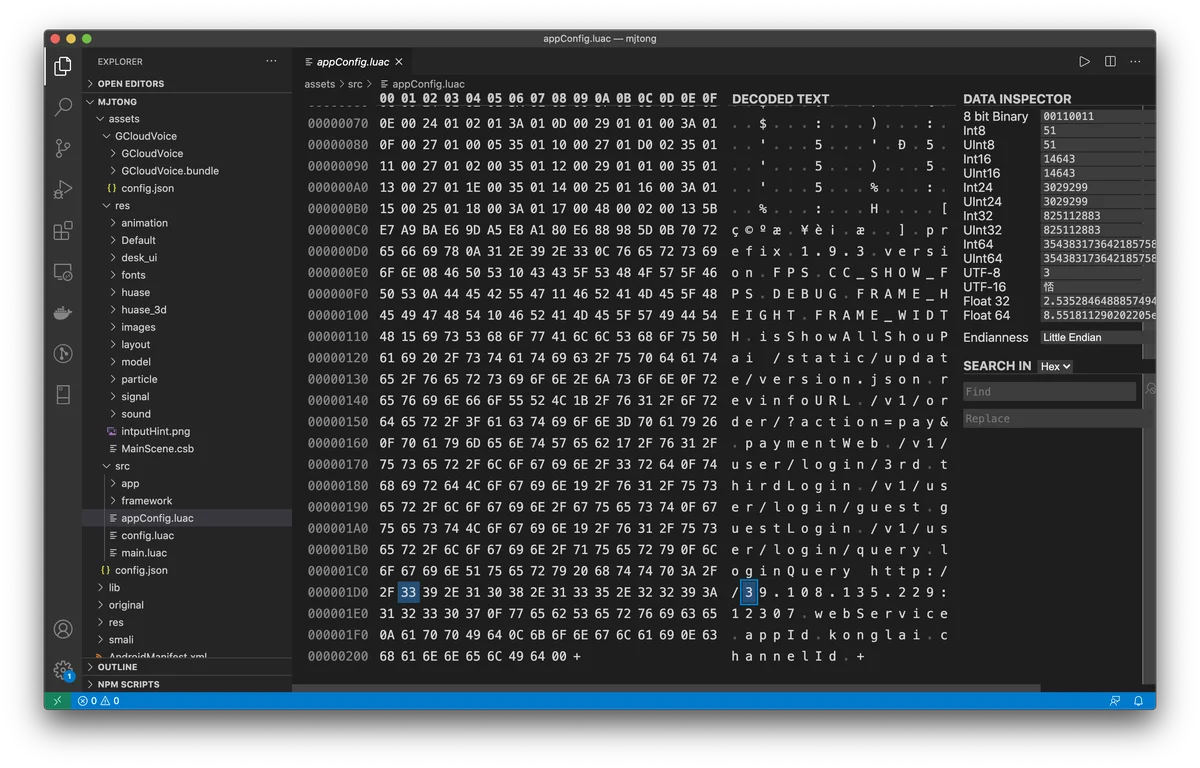Viewport: 1200px width, 768px height.
Task: Open the Run and Debug view
Action: pyautogui.click(x=63, y=189)
